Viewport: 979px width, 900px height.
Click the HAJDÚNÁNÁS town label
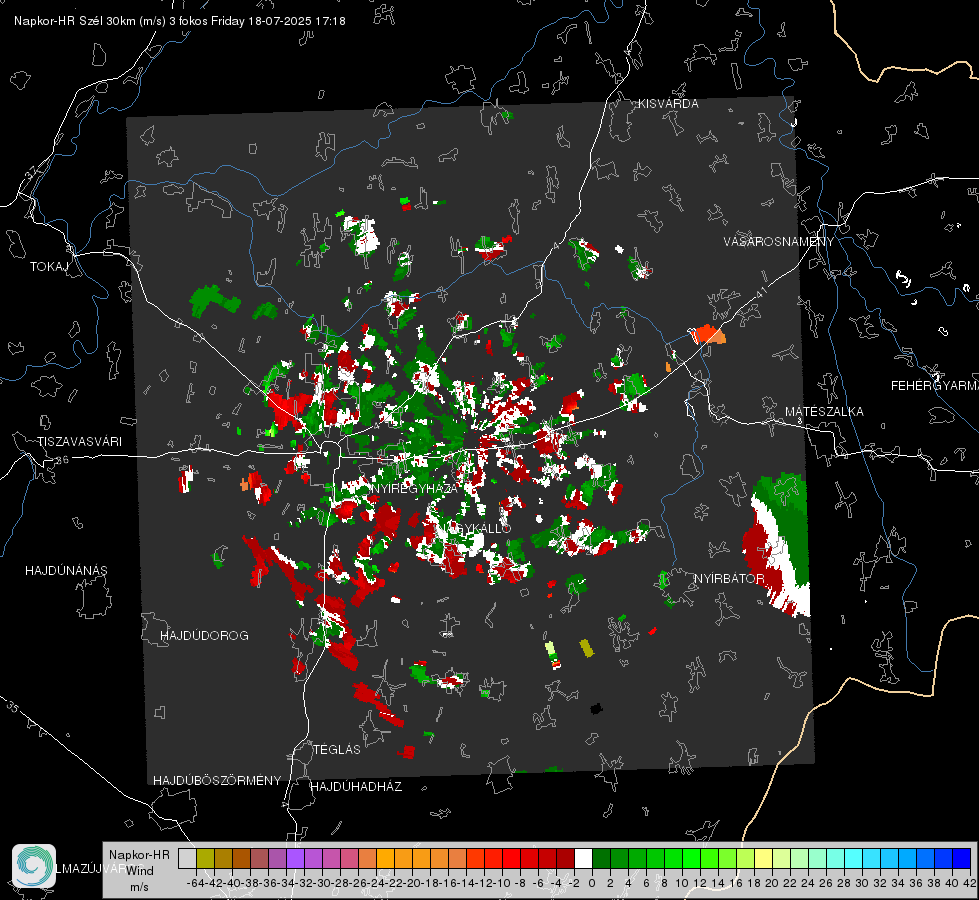66,571
